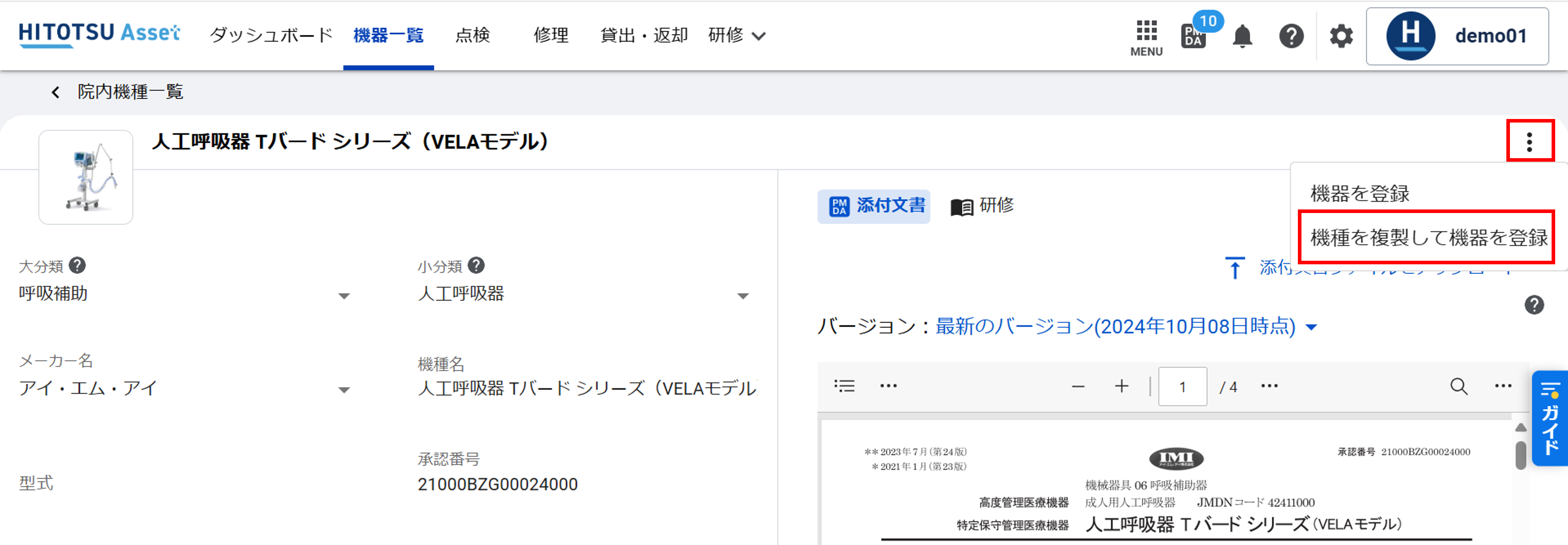Click the PDF page number field
1568x545 pixels.
pos(1182,386)
